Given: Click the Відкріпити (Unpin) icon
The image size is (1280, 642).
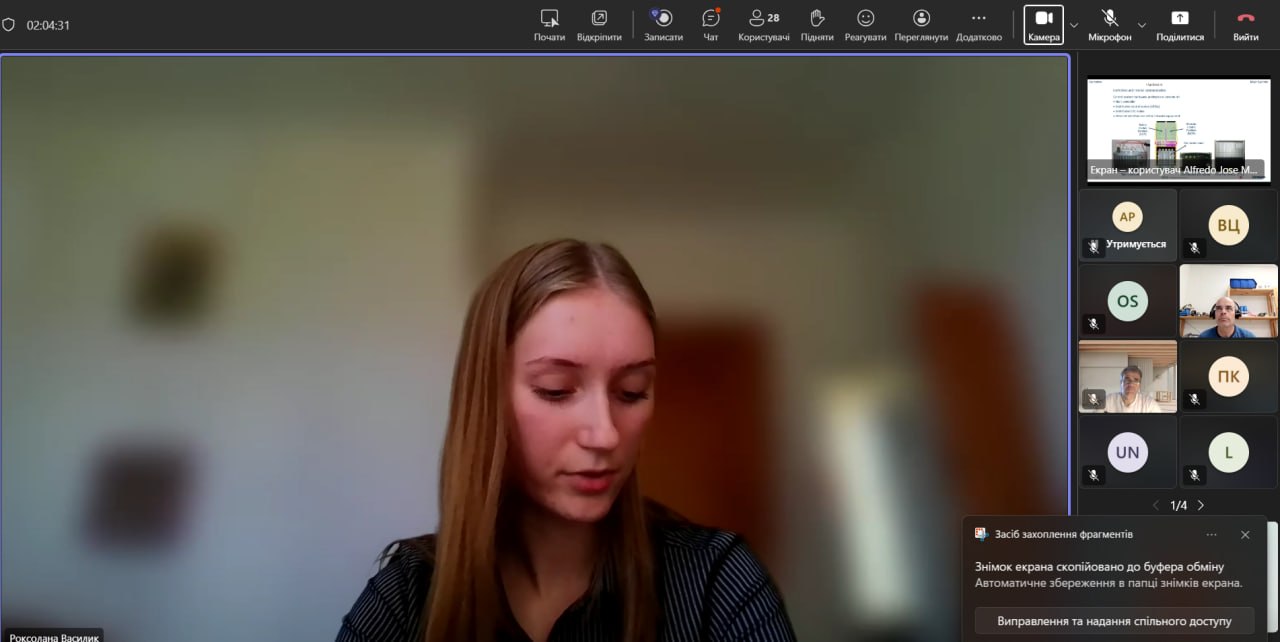Looking at the screenshot, I should [x=599, y=18].
